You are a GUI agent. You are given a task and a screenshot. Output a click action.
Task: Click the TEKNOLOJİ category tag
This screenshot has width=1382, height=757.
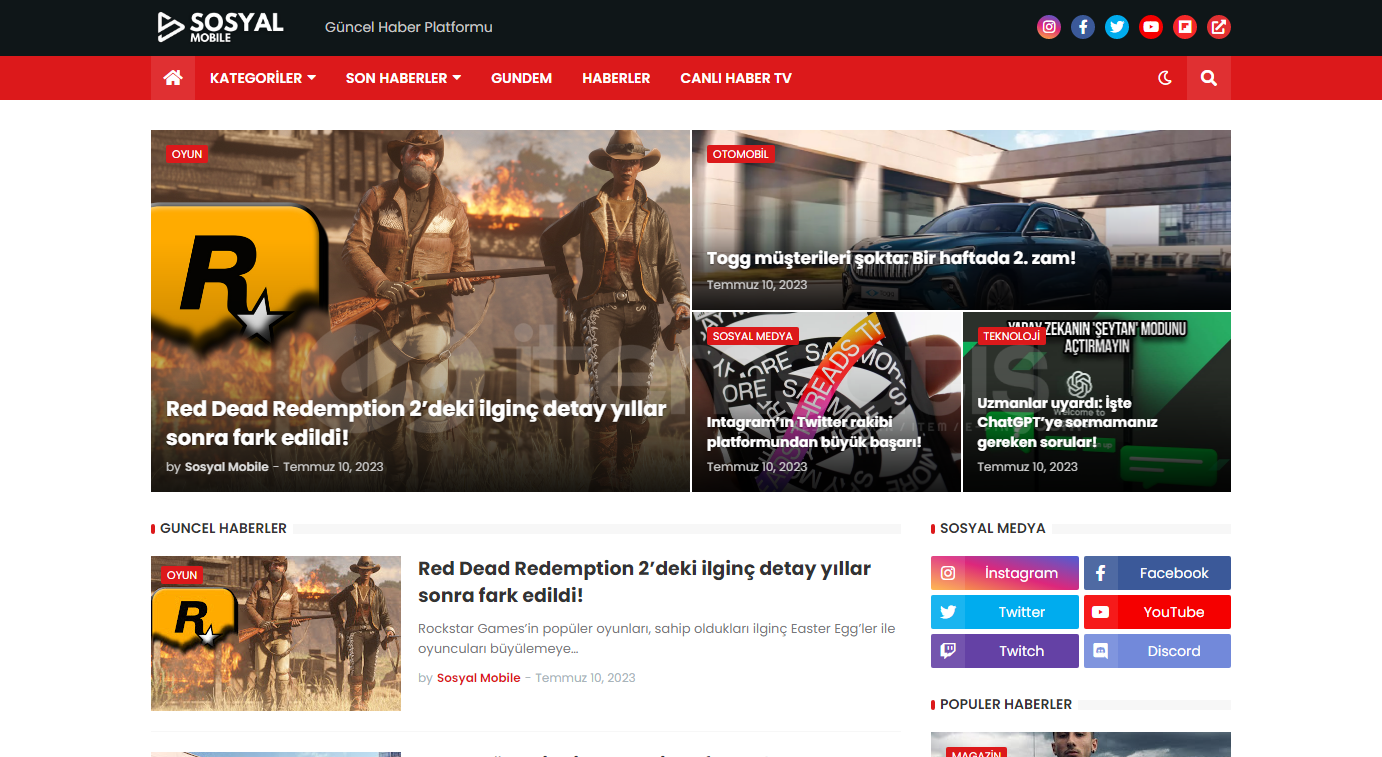click(1011, 336)
